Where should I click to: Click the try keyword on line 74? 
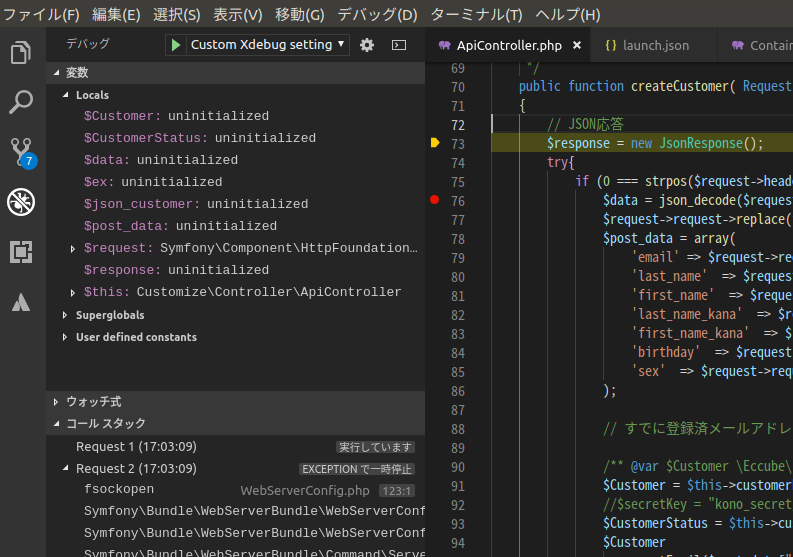pyautogui.click(x=558, y=162)
